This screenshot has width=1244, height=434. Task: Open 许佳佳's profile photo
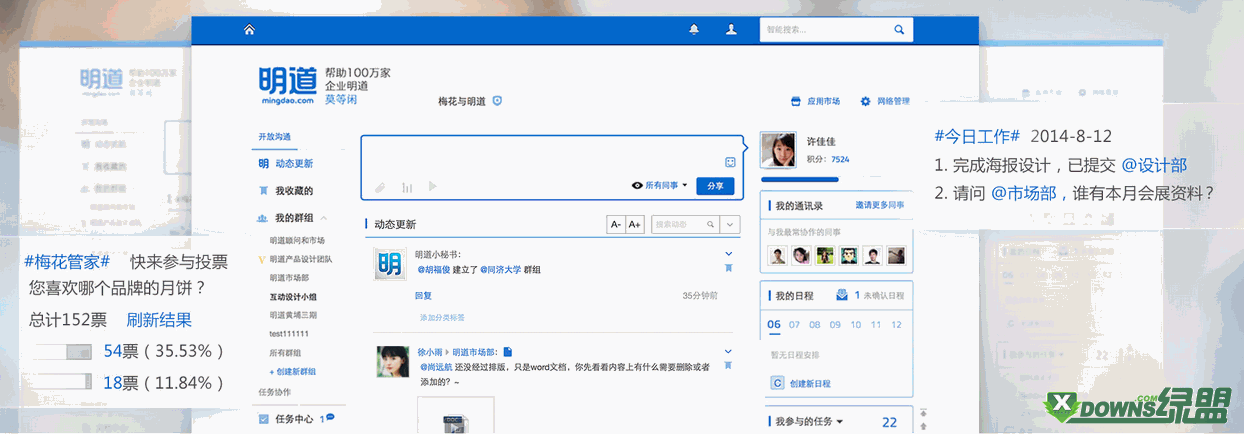point(778,151)
